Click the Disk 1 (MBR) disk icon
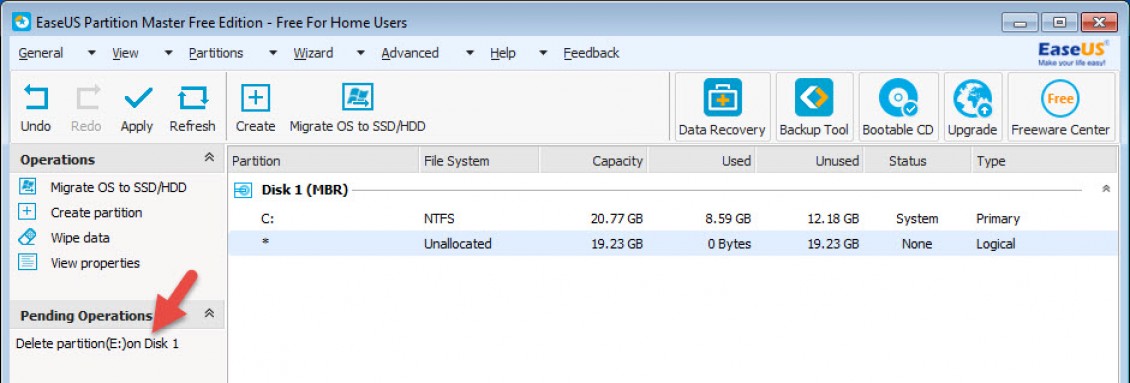This screenshot has width=1130, height=383. coord(244,191)
